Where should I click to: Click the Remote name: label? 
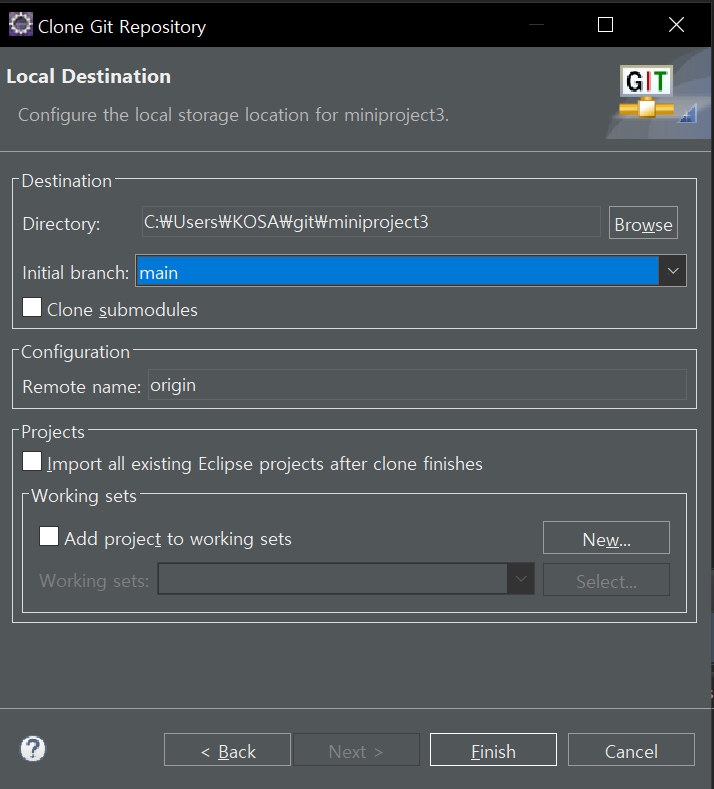82,386
